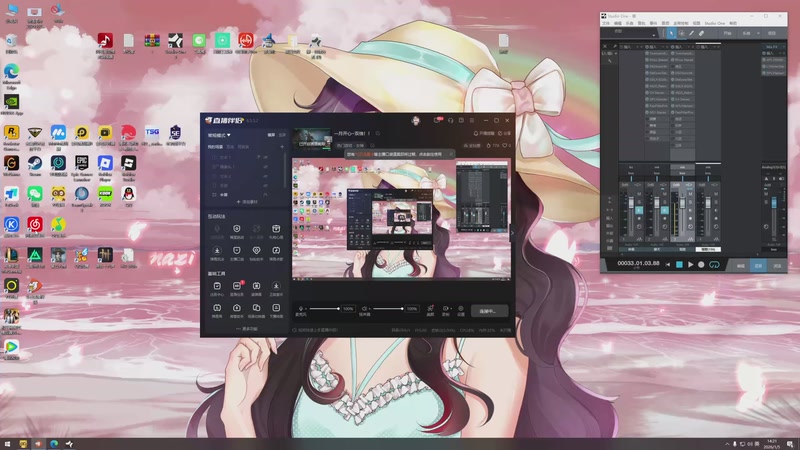This screenshot has height=450, width=800.
Task: Switch to the Edit tab in Studio One
Action: (x=741, y=265)
